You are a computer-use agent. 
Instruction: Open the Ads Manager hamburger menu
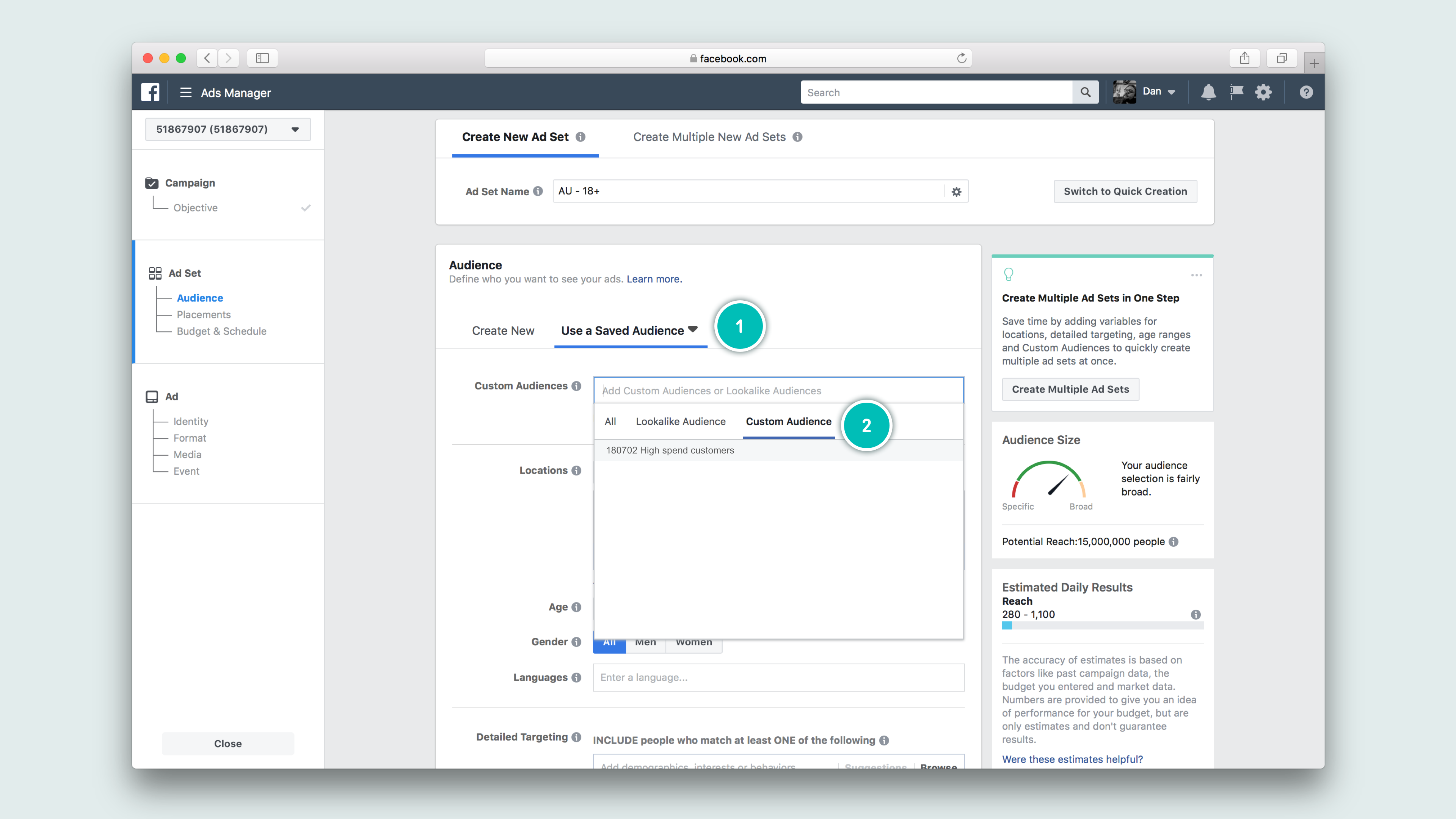tap(185, 92)
